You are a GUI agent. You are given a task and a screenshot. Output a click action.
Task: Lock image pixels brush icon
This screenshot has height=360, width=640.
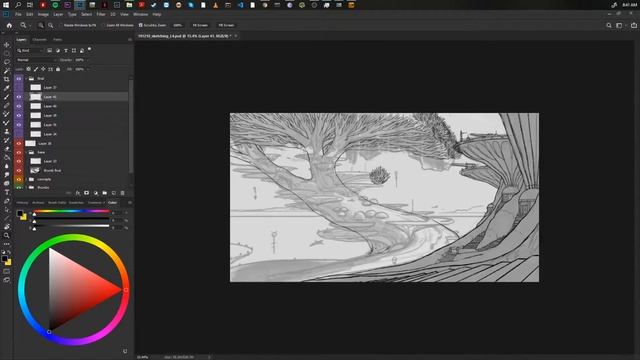[36, 69]
